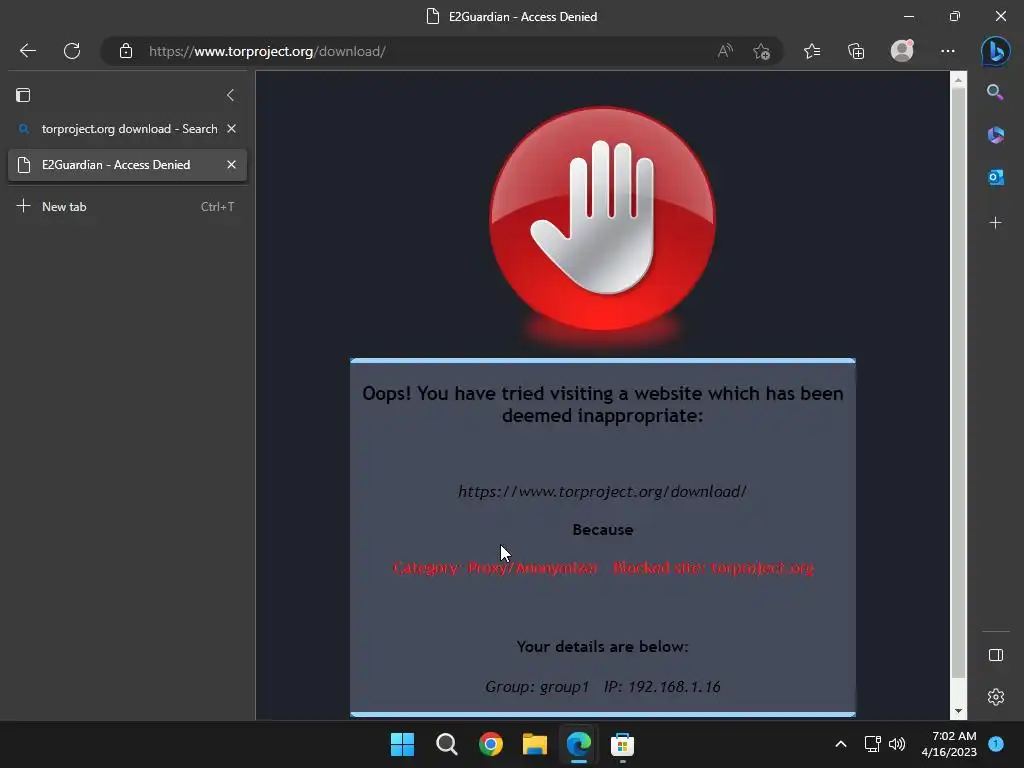Open Collections panel
This screenshot has height=768, width=1024.
(x=856, y=51)
